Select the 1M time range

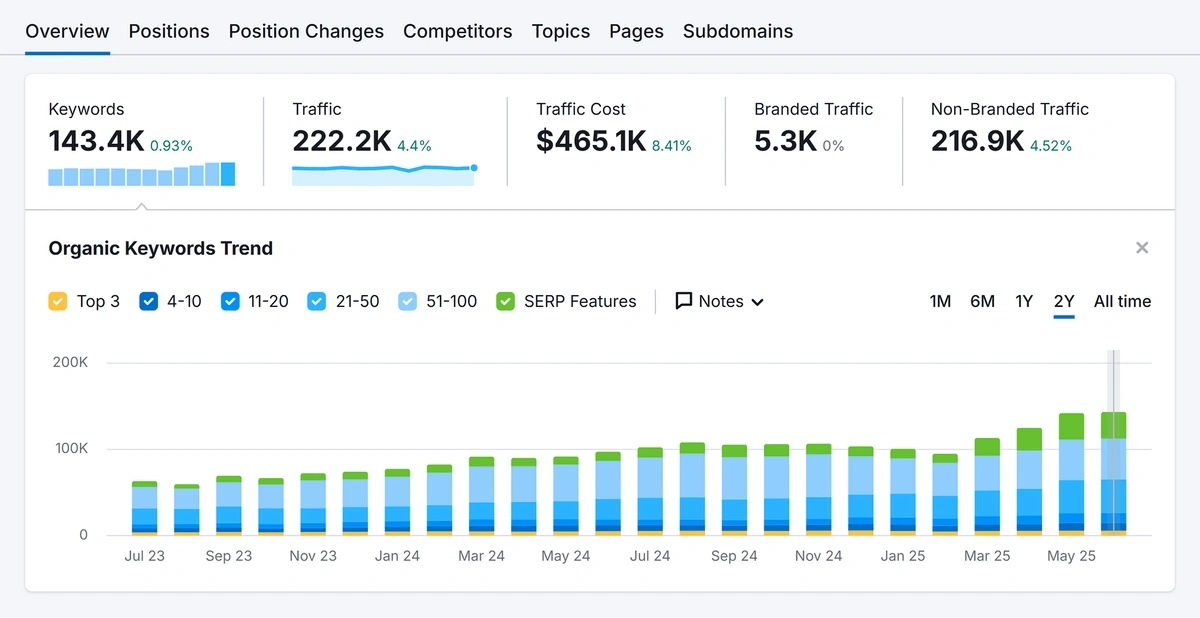tap(940, 301)
